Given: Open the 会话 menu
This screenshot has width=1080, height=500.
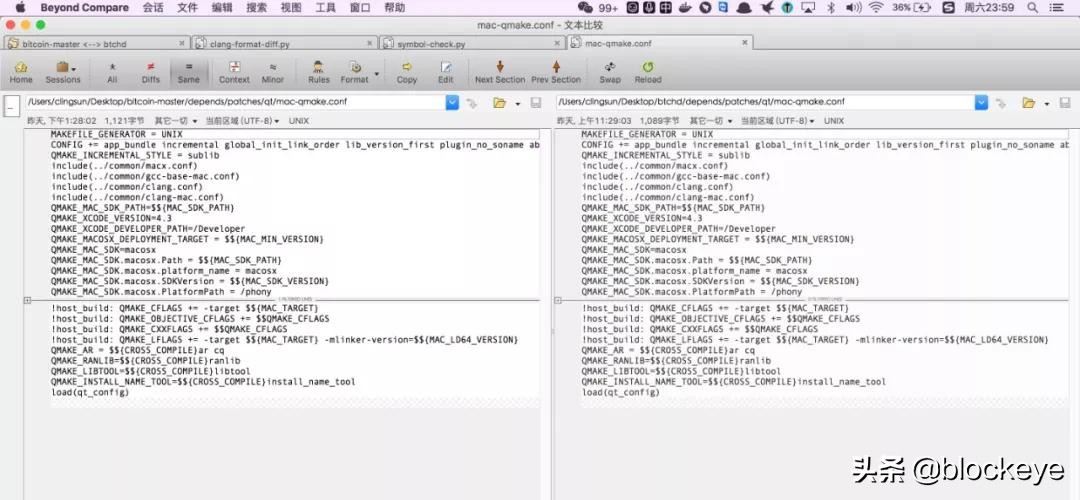Looking at the screenshot, I should coord(153,8).
